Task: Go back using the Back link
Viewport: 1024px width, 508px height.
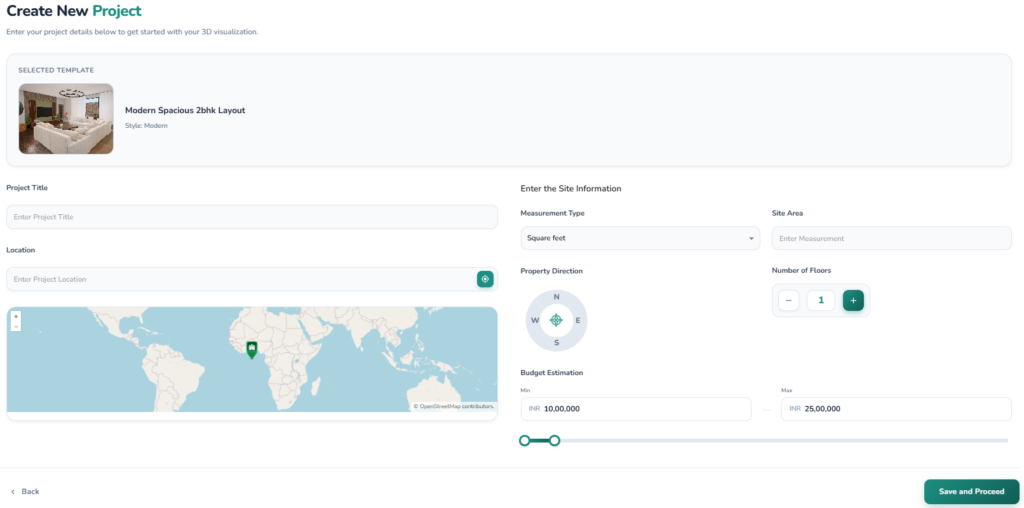Action: tap(25, 491)
